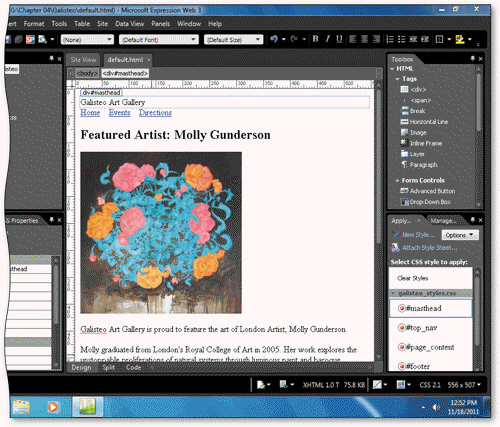Viewport: 500px width, 427px height.
Task: Open the Borders dropdown arrow
Action: pyautogui.click(x=449, y=39)
